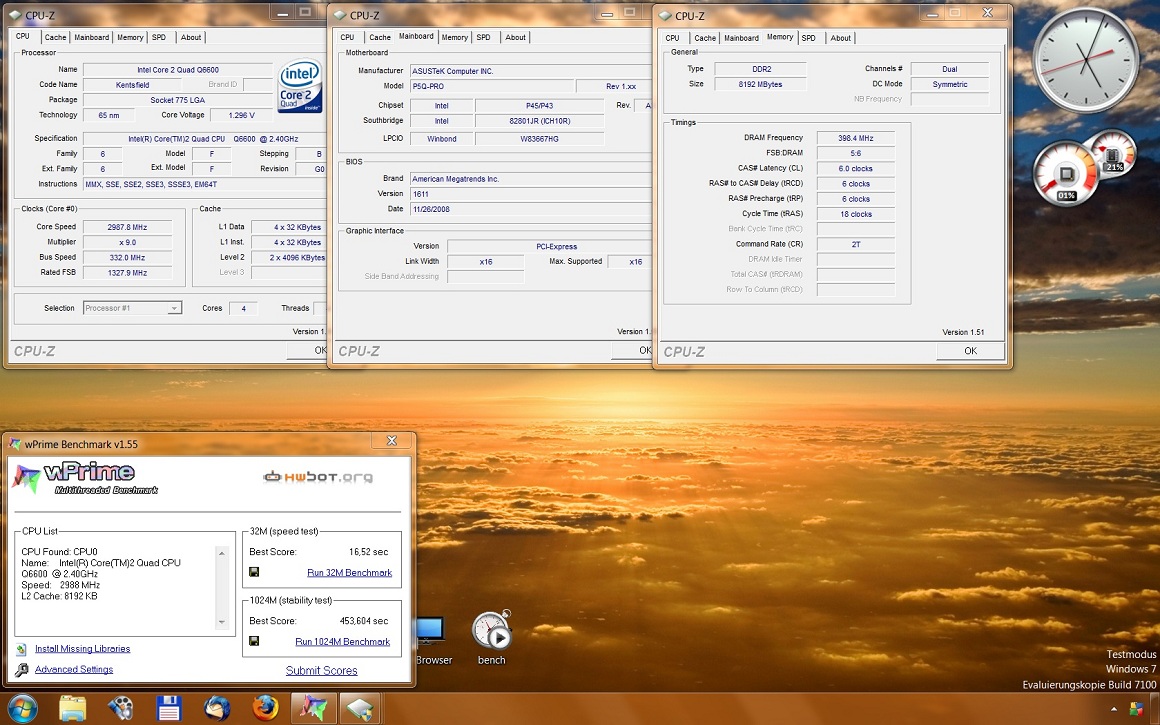Click OK in the Memory-tab CPU-Z window

[x=971, y=351]
